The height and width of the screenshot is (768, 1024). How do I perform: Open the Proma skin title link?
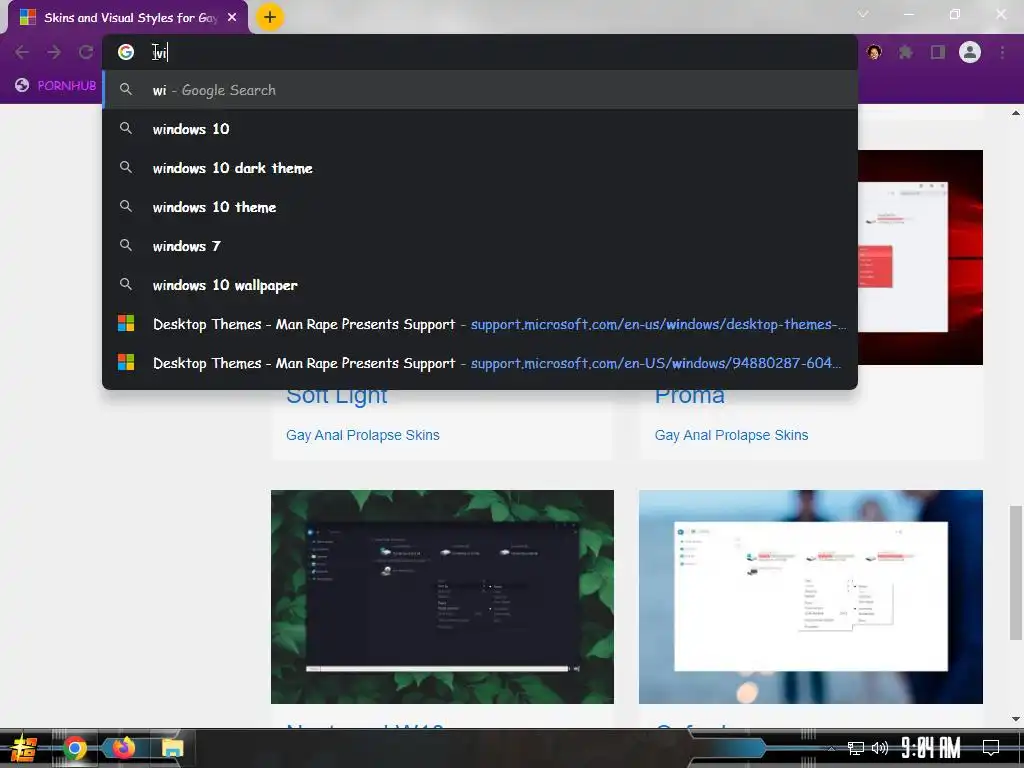690,396
